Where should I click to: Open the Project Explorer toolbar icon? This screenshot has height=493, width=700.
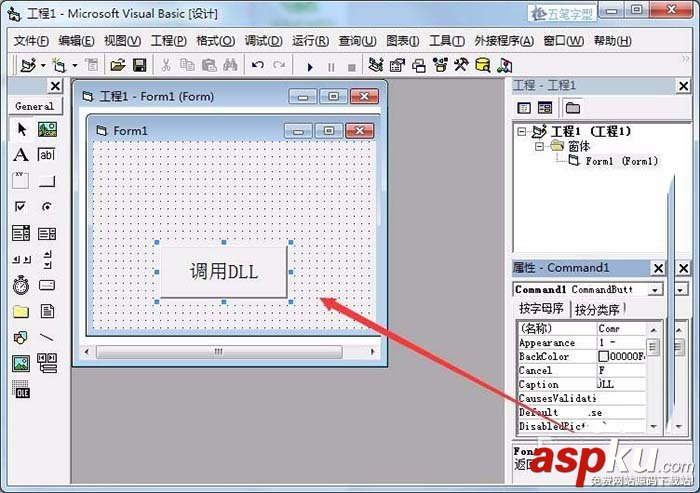376,65
